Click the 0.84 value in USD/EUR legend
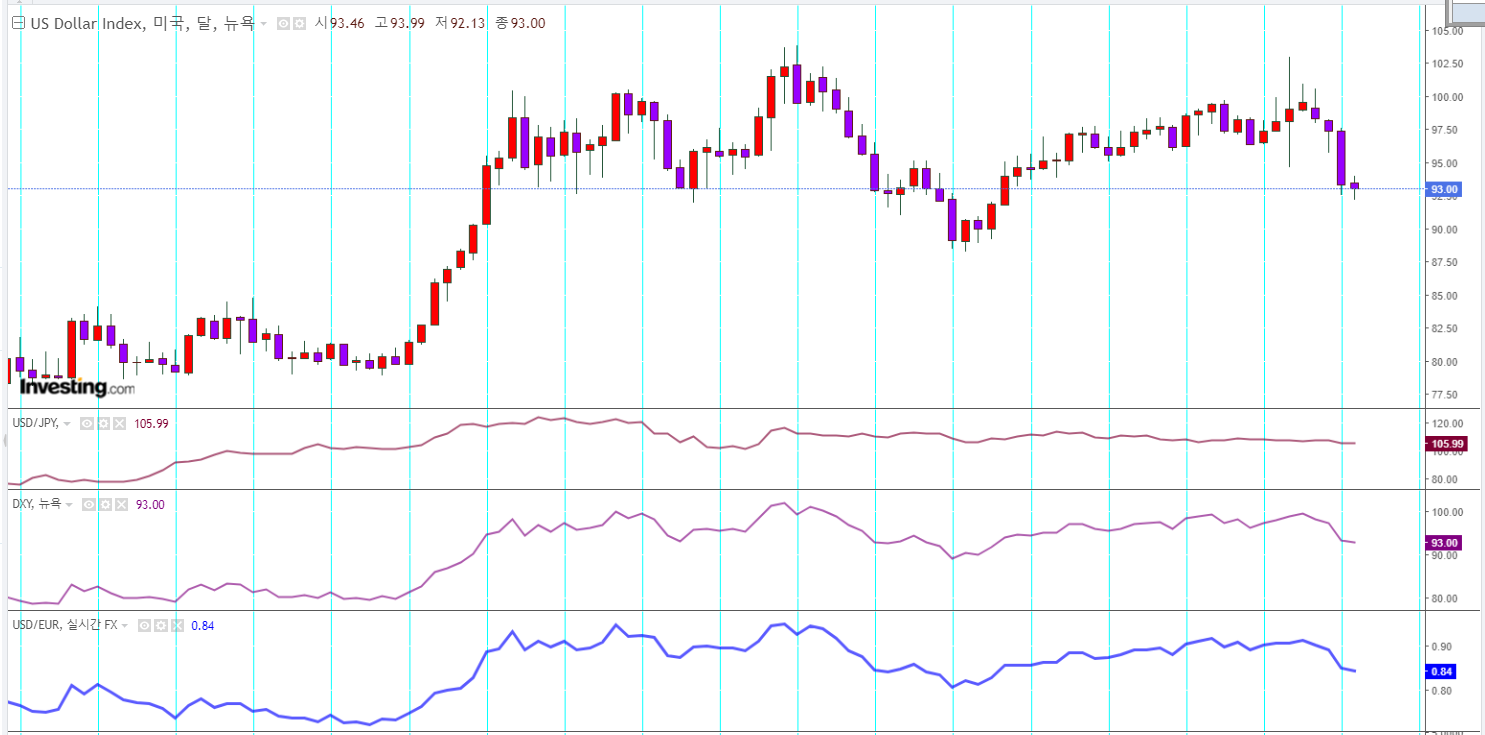The width and height of the screenshot is (1485, 735). click(202, 625)
